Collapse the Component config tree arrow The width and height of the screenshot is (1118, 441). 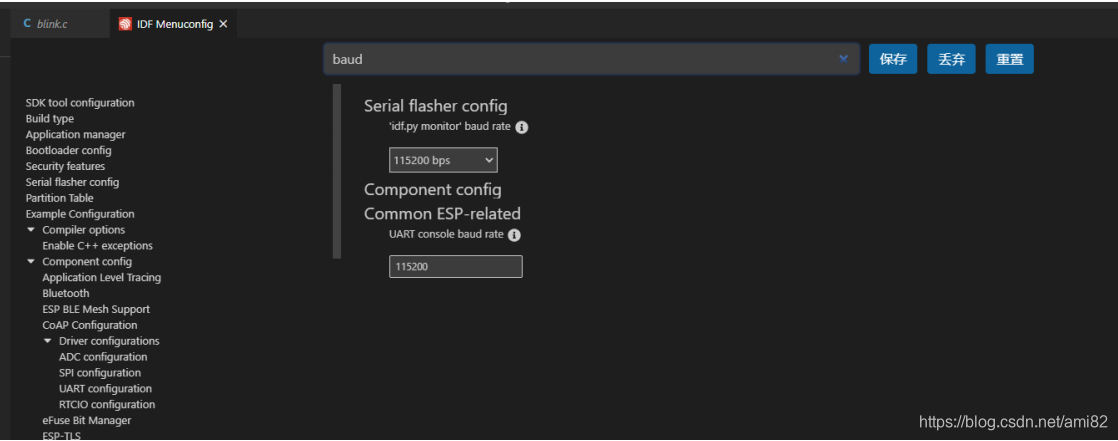31,261
